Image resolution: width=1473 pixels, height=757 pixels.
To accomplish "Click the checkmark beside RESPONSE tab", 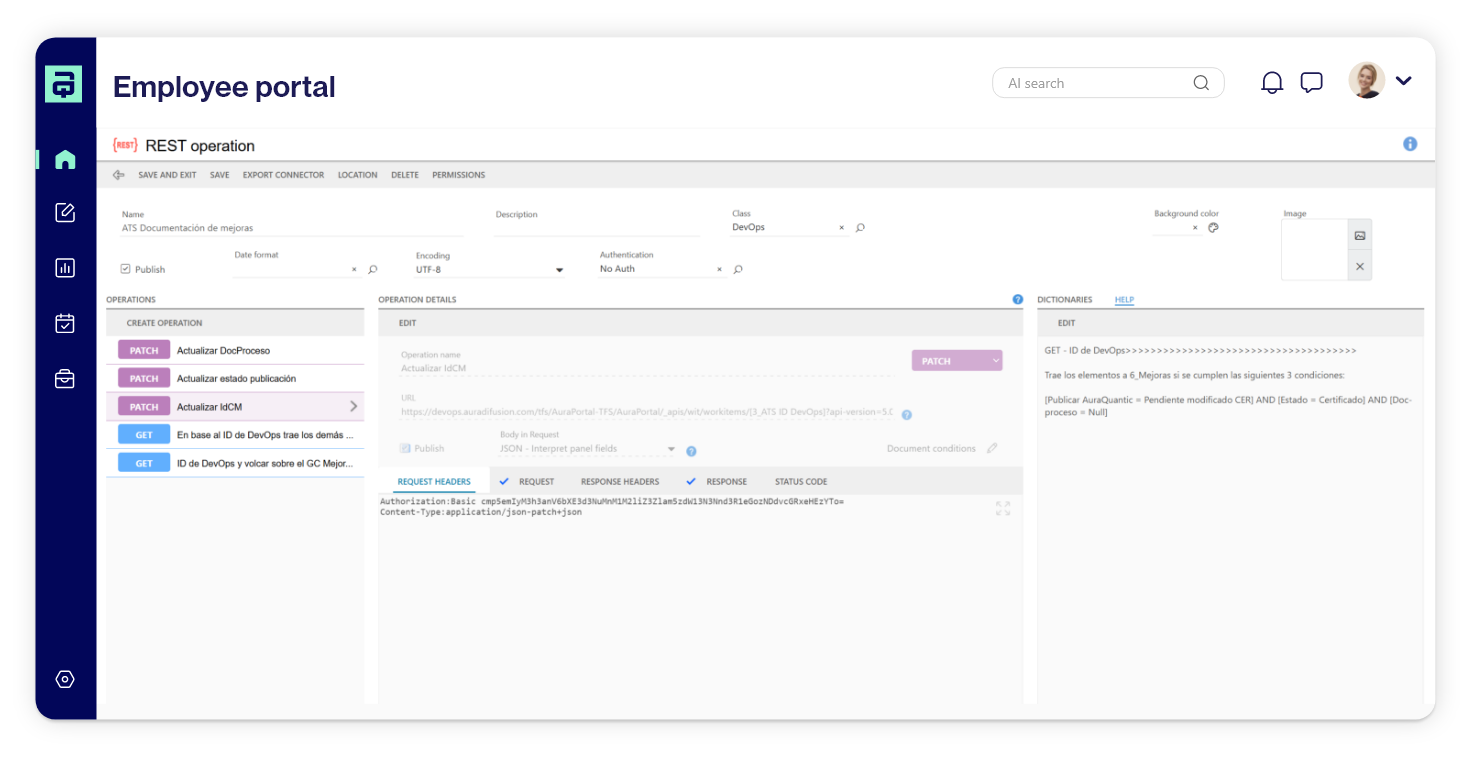I will pyautogui.click(x=690, y=481).
